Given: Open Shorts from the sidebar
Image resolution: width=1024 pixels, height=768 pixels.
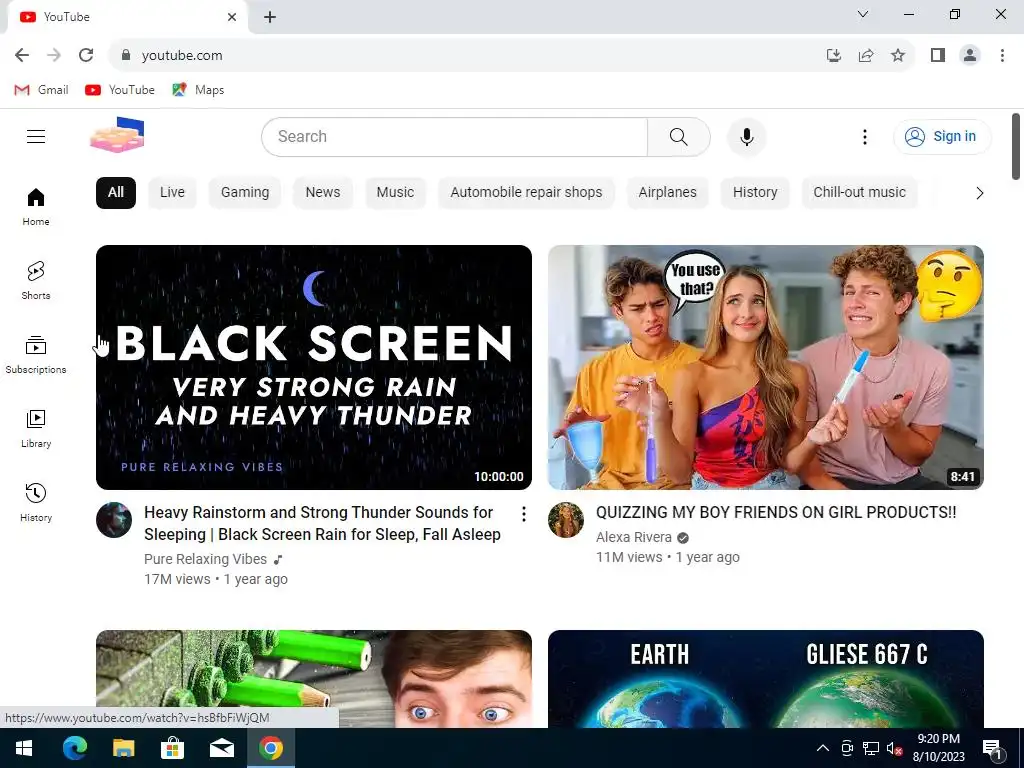Looking at the screenshot, I should point(36,281).
